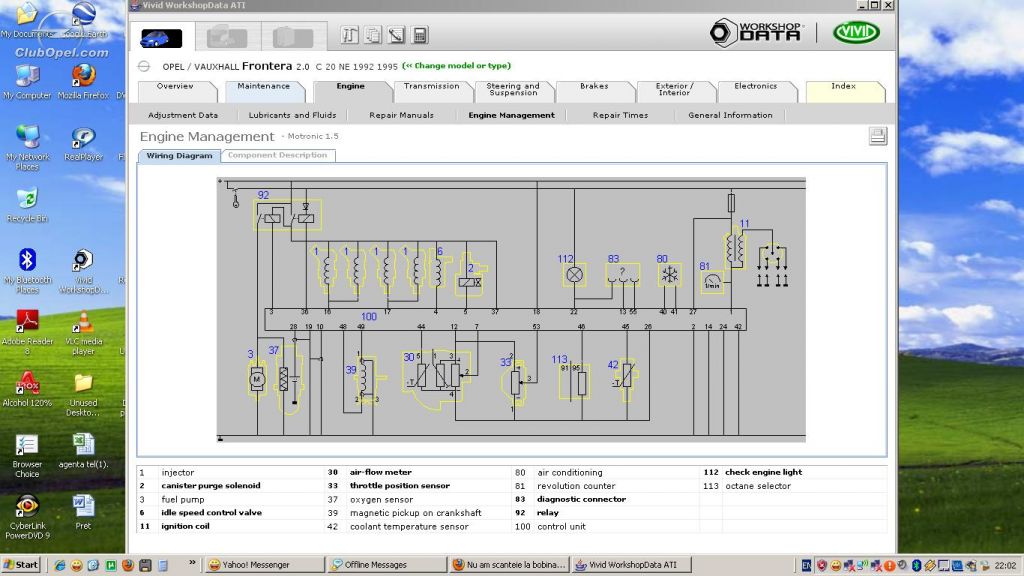The height and width of the screenshot is (576, 1024).
Task: Switch to Yahoo! Messenger taskbar button
Action: pos(264,565)
